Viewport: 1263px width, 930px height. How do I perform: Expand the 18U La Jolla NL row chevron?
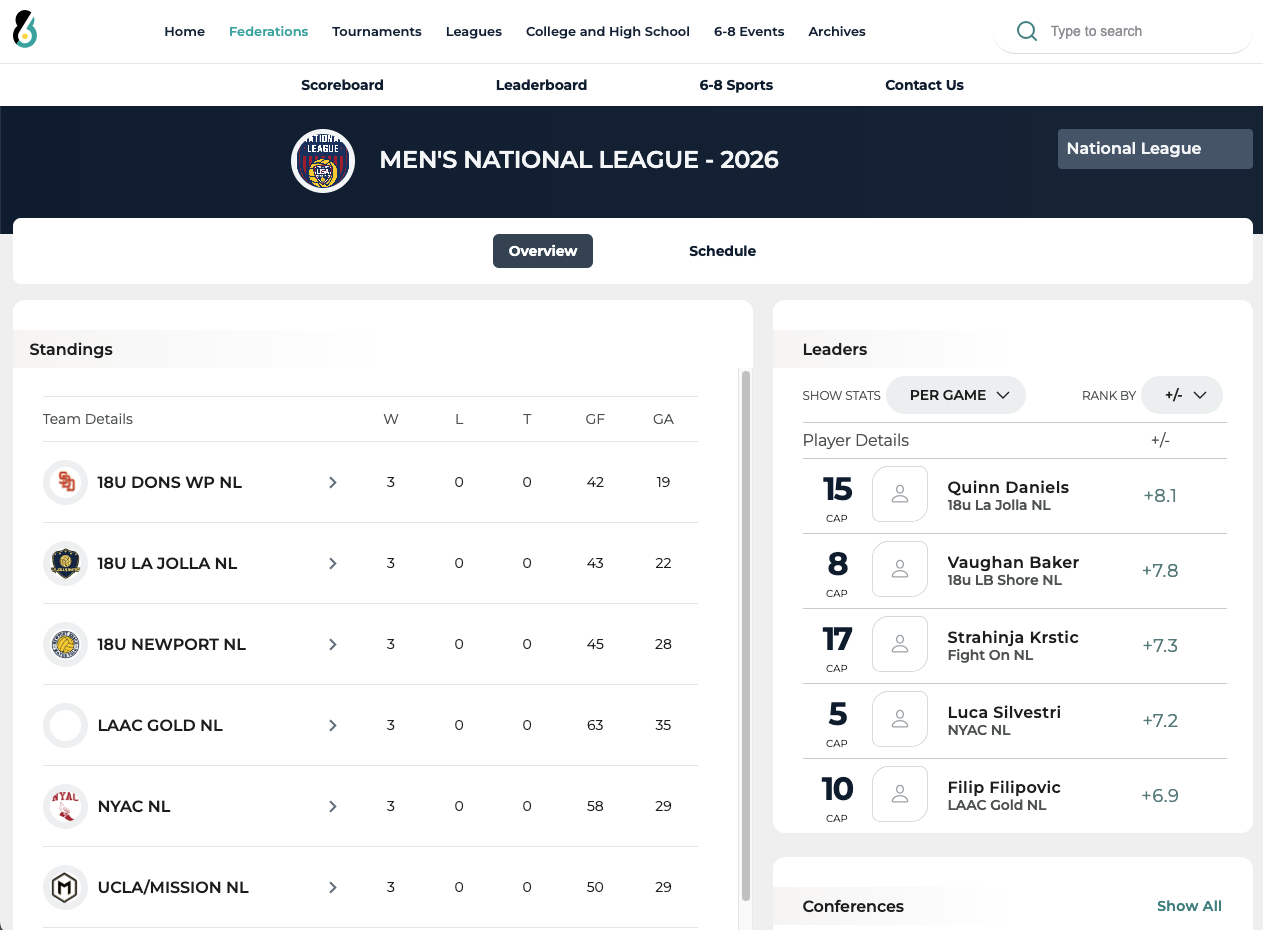click(x=333, y=563)
